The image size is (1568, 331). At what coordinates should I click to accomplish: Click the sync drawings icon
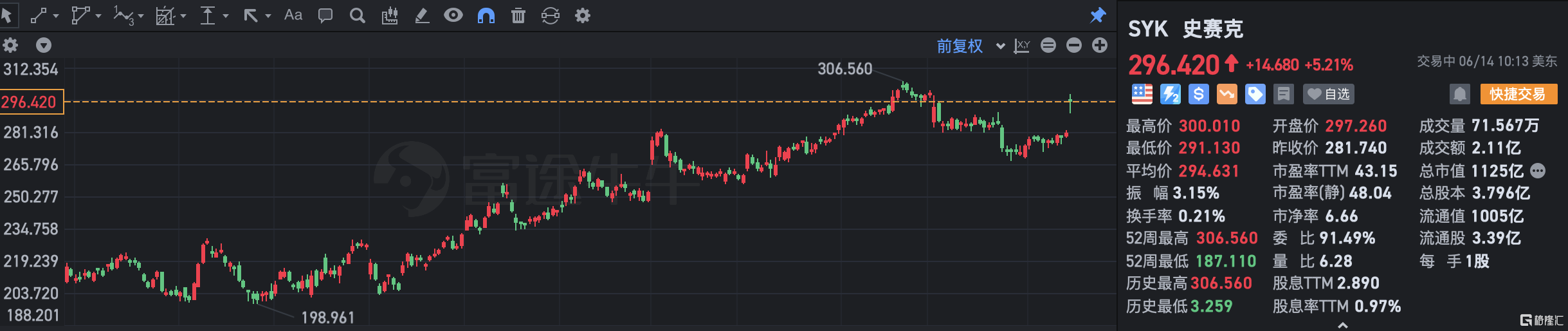tap(551, 15)
